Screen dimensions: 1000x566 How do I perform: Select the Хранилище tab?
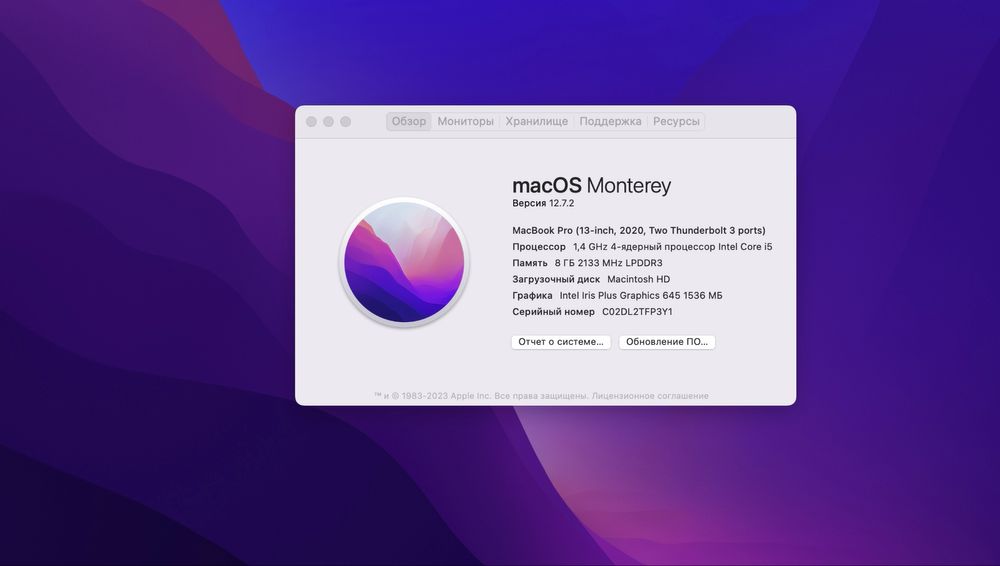click(536, 121)
